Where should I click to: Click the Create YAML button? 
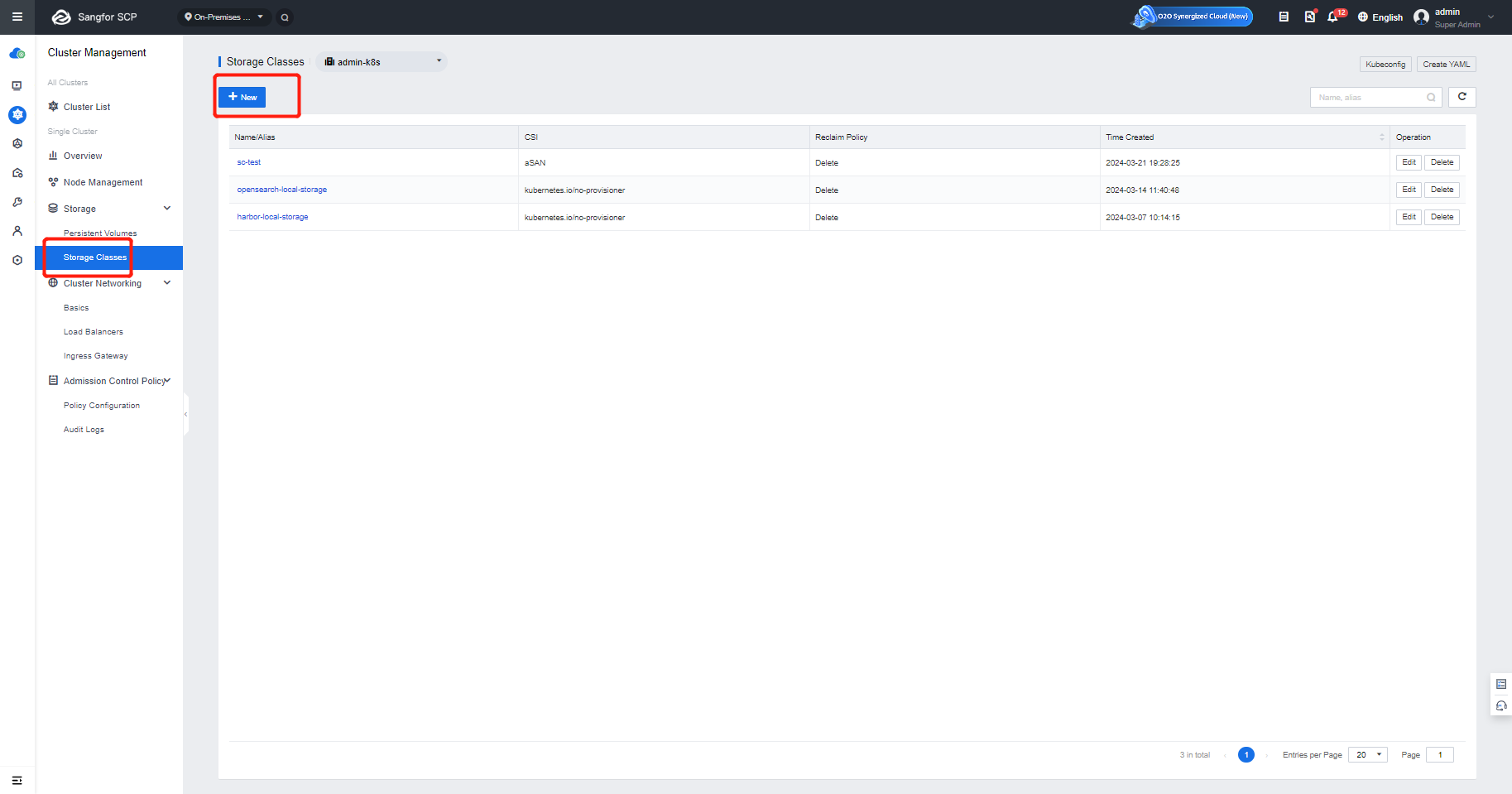[1447, 65]
